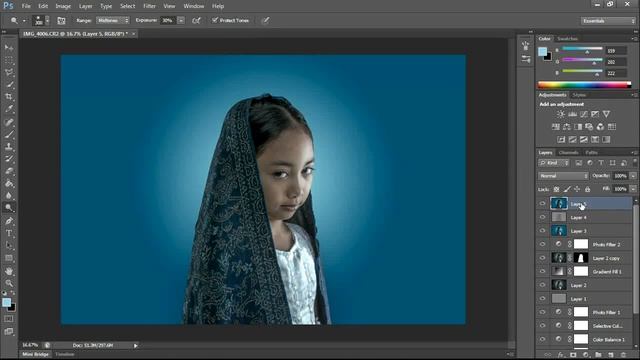
Task: Open the Exposure slider dropdown arrow
Action: point(181,20)
